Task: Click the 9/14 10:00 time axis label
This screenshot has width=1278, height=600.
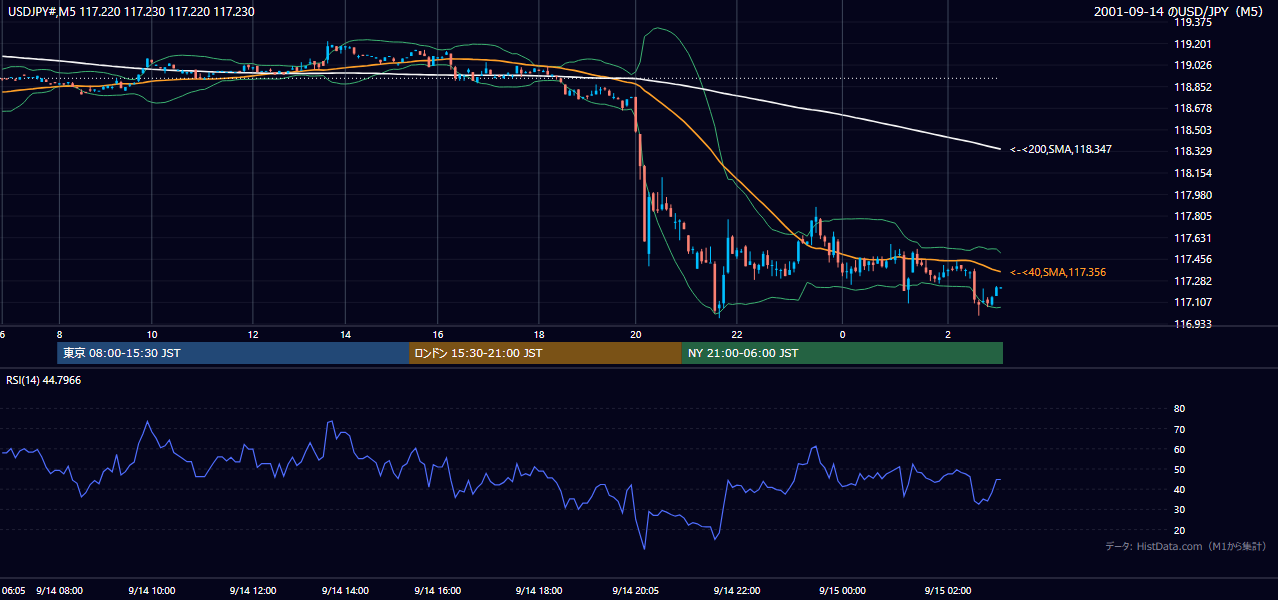Action: pos(152,591)
